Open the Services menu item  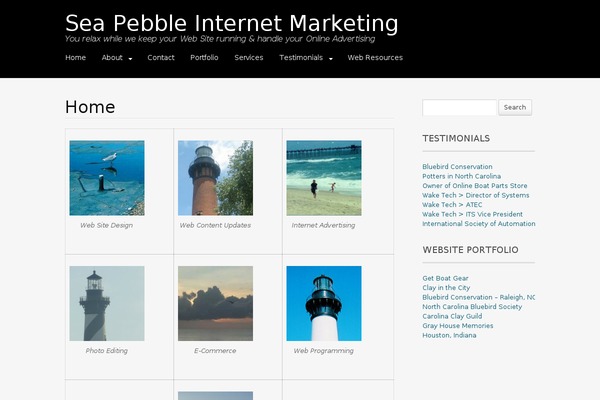(249, 57)
